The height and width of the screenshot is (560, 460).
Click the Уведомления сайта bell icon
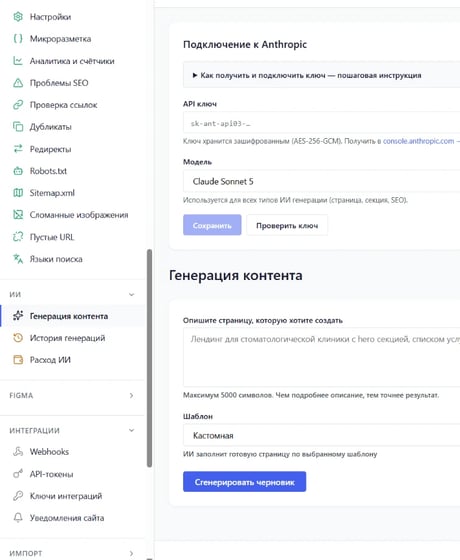[x=18, y=518]
